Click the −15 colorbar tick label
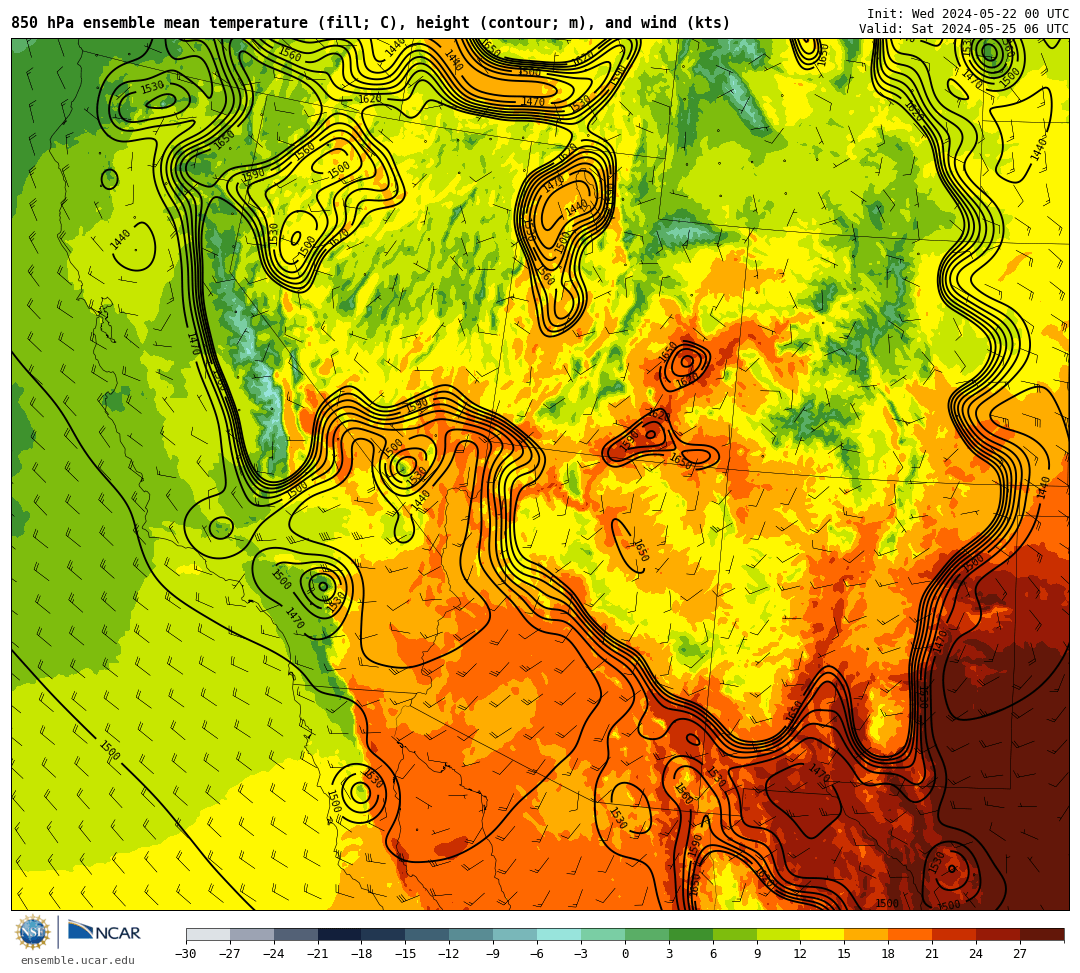1080x973 pixels. point(406,954)
